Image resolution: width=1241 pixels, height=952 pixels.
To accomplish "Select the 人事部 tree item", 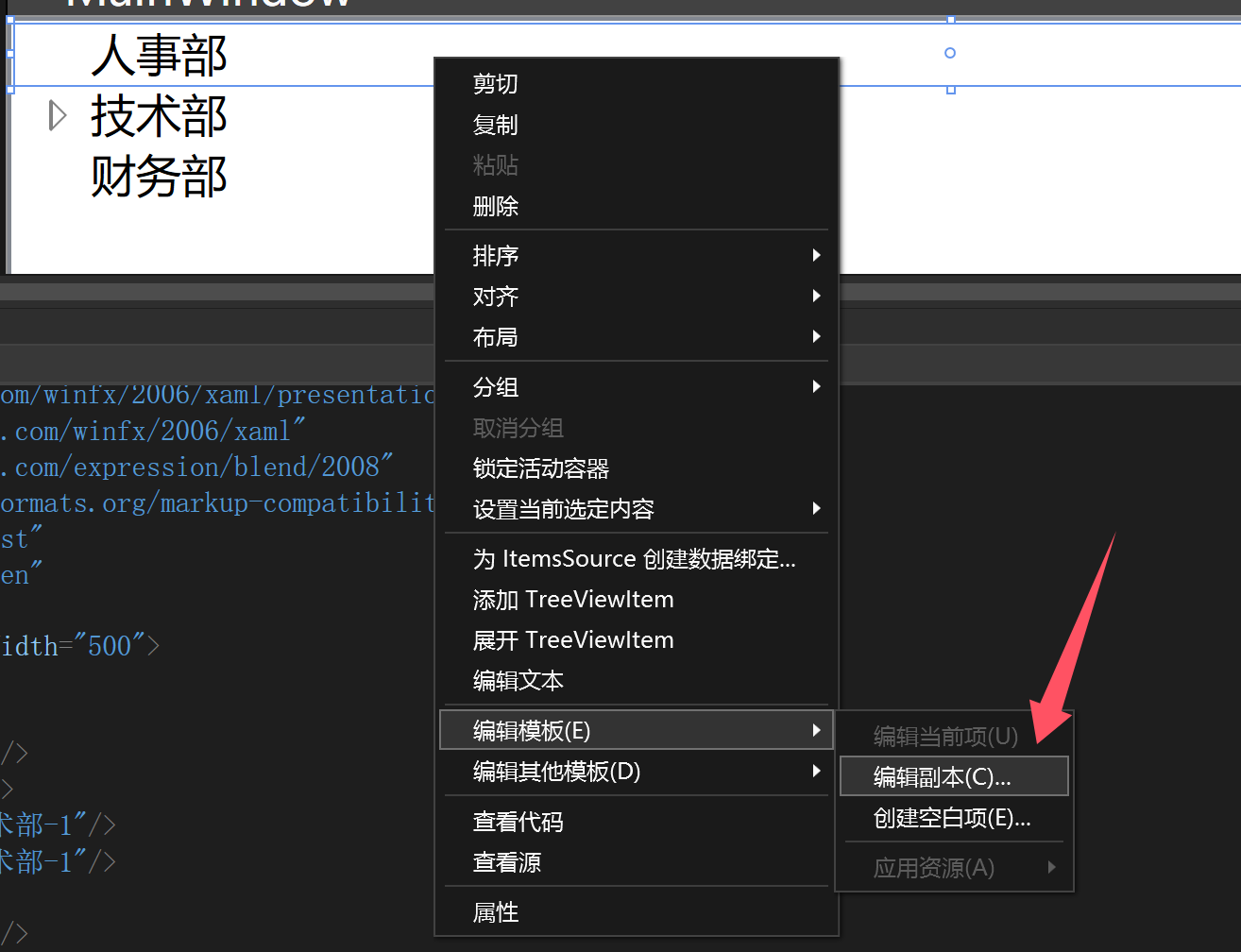I will [159, 56].
